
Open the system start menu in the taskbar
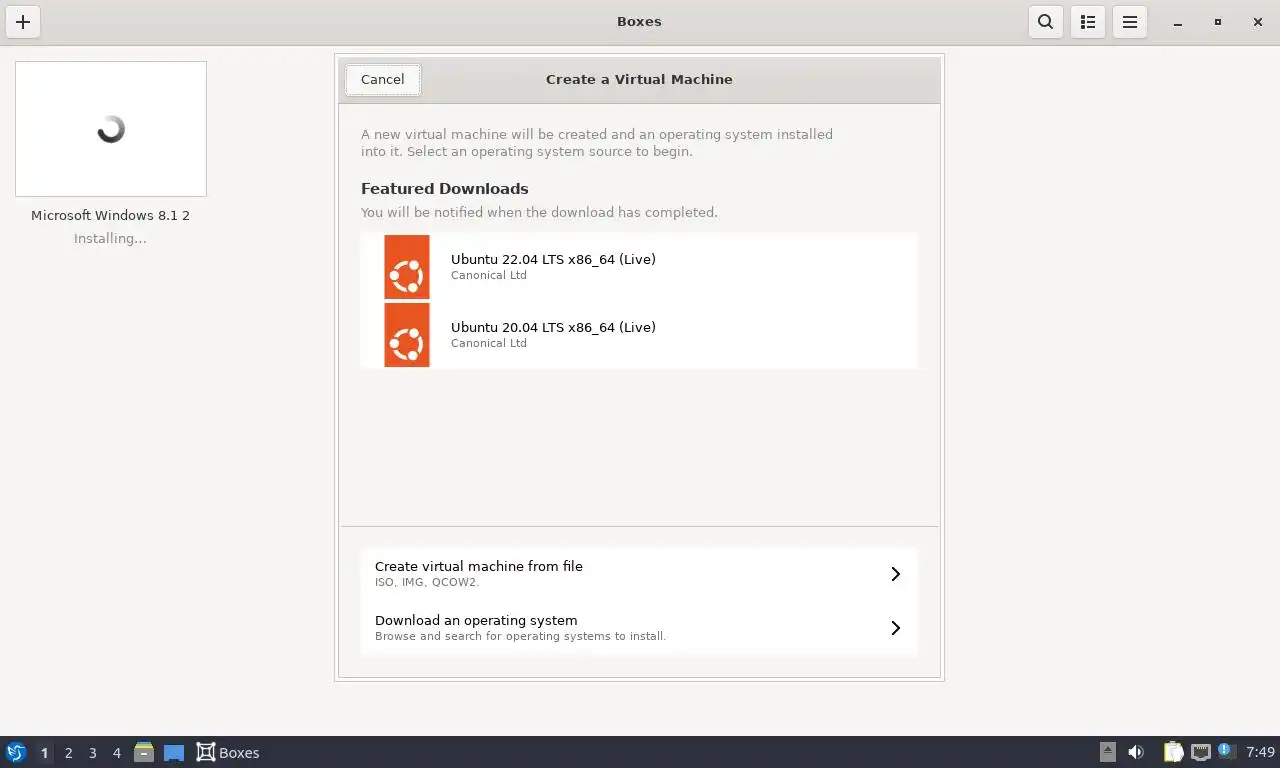(x=16, y=752)
